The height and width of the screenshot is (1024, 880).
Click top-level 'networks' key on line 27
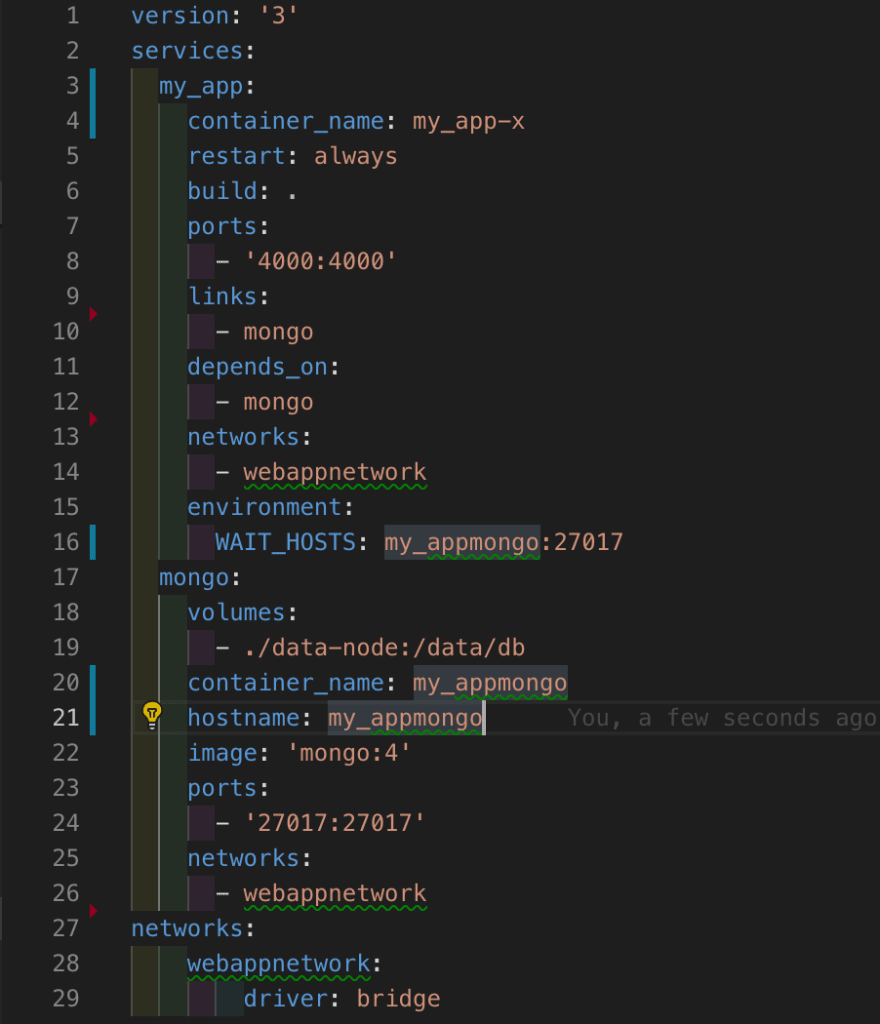tap(187, 929)
